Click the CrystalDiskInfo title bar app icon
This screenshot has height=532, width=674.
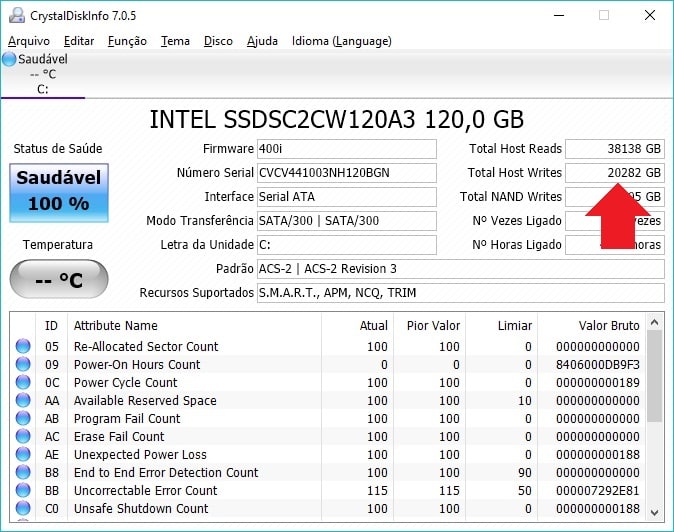tap(17, 15)
